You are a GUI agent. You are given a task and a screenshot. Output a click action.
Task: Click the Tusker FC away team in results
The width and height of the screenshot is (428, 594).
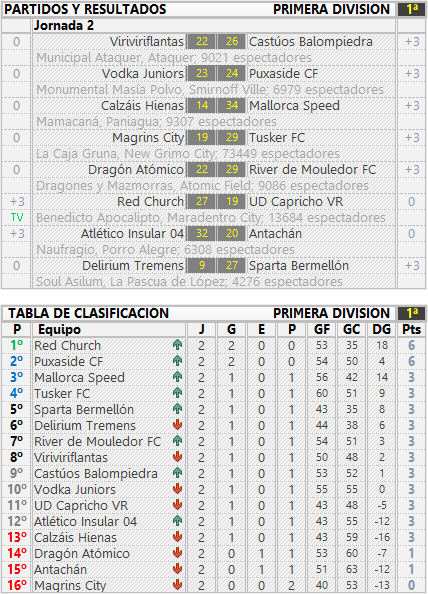tap(277, 138)
